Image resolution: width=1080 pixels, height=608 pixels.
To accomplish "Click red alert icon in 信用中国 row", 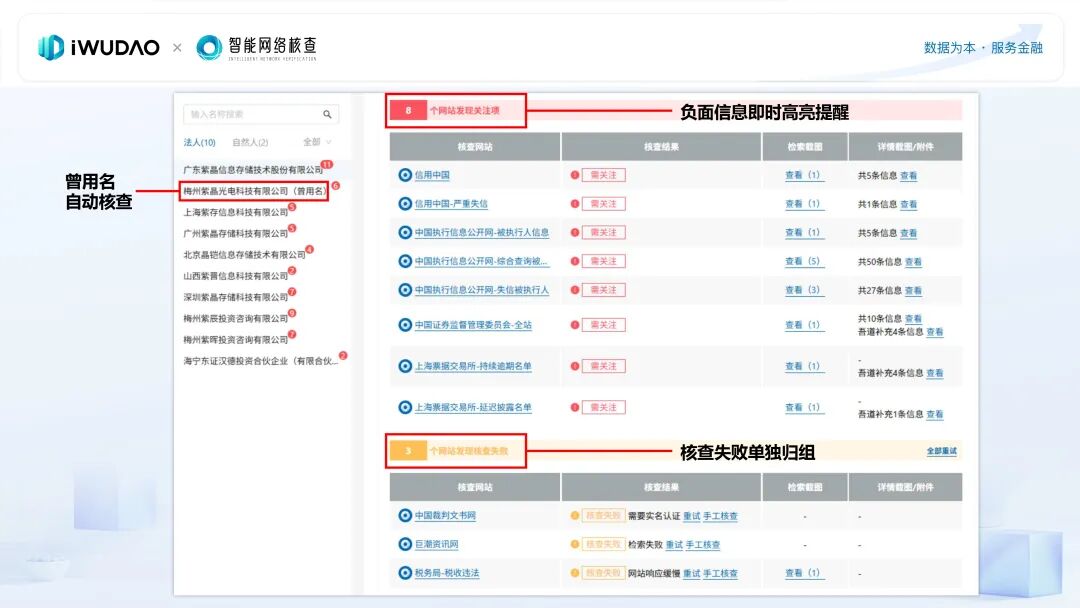I will pos(574,175).
